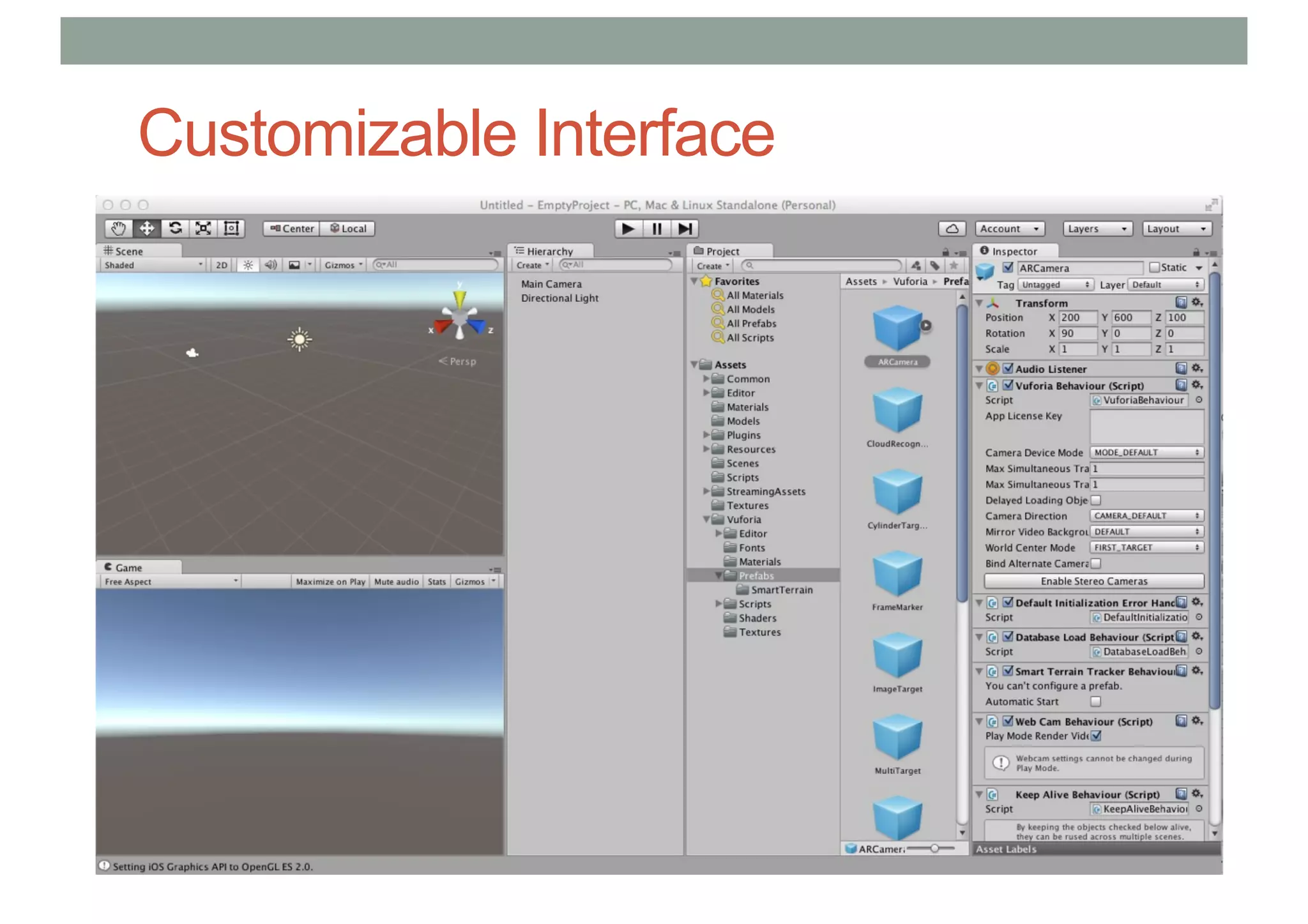Open Camera Device Mode dropdown
The image size is (1308, 924).
point(1146,452)
